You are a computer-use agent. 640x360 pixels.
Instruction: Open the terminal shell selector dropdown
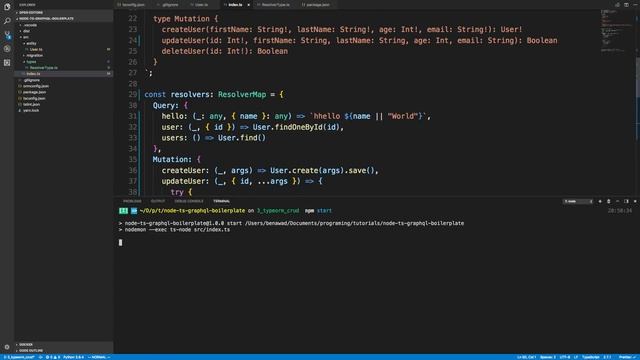tap(578, 201)
